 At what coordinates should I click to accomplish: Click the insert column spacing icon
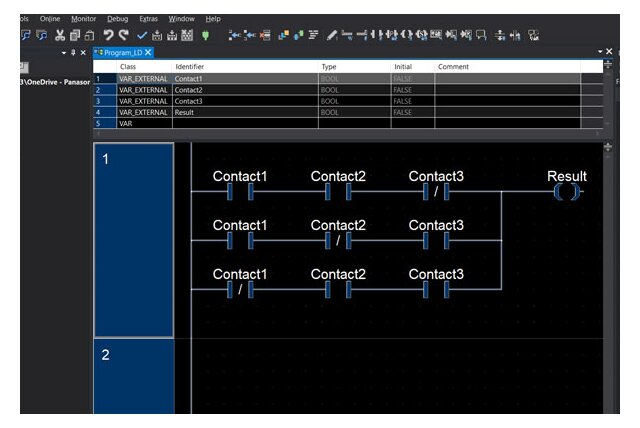[515, 36]
